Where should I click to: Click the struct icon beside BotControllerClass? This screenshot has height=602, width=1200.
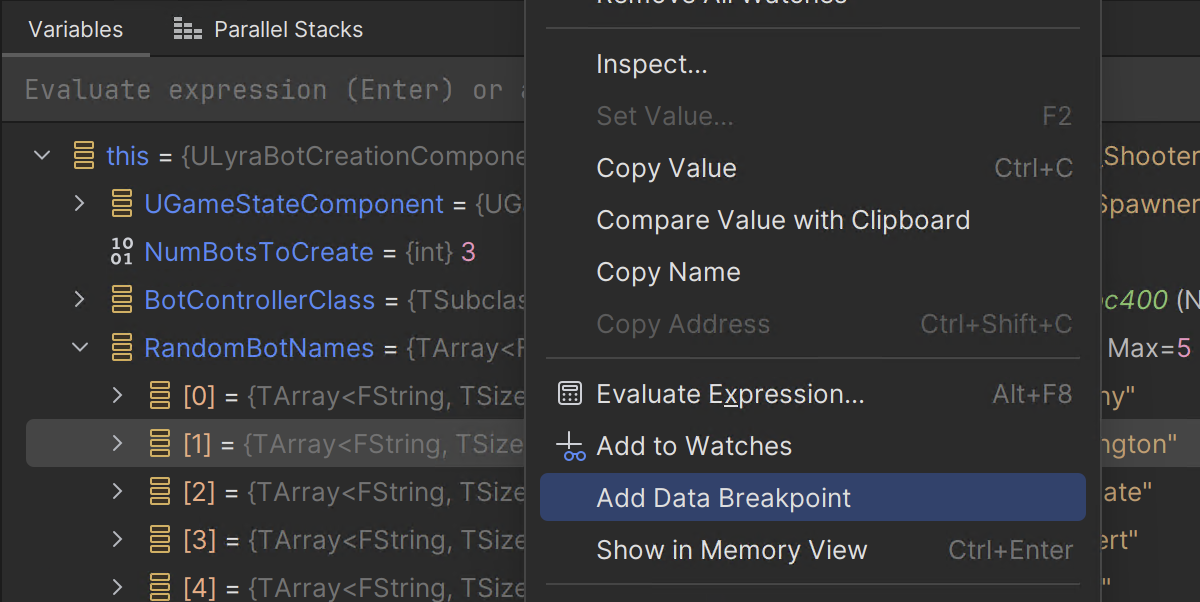click(122, 300)
